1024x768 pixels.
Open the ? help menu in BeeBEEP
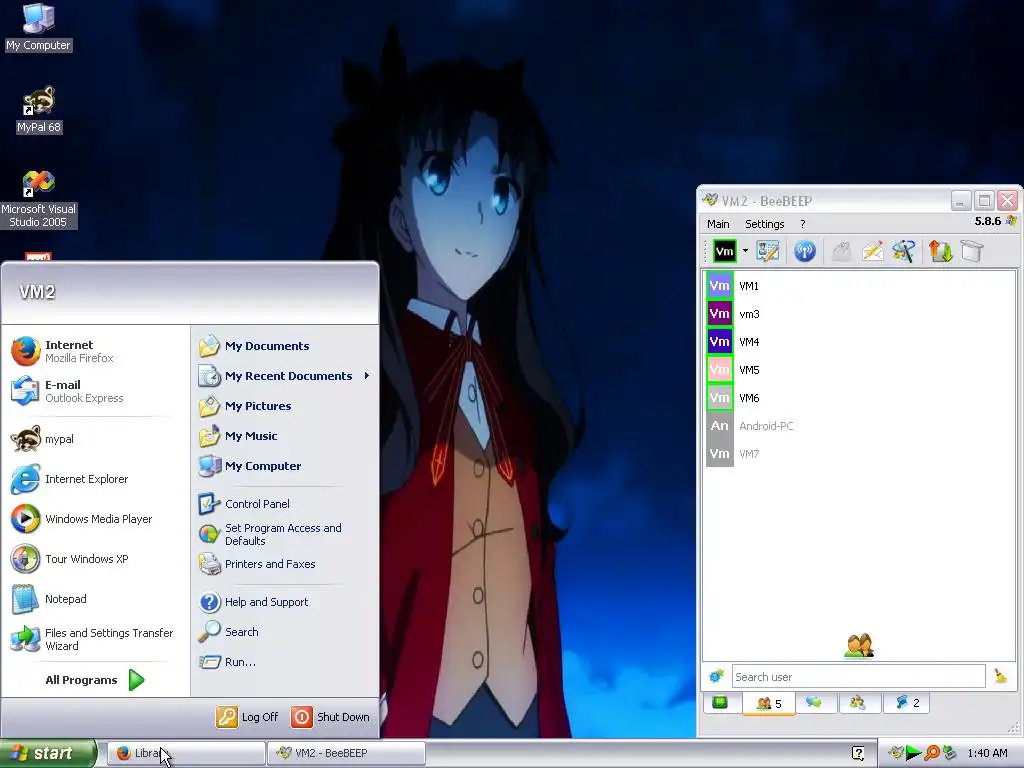pyautogui.click(x=803, y=224)
